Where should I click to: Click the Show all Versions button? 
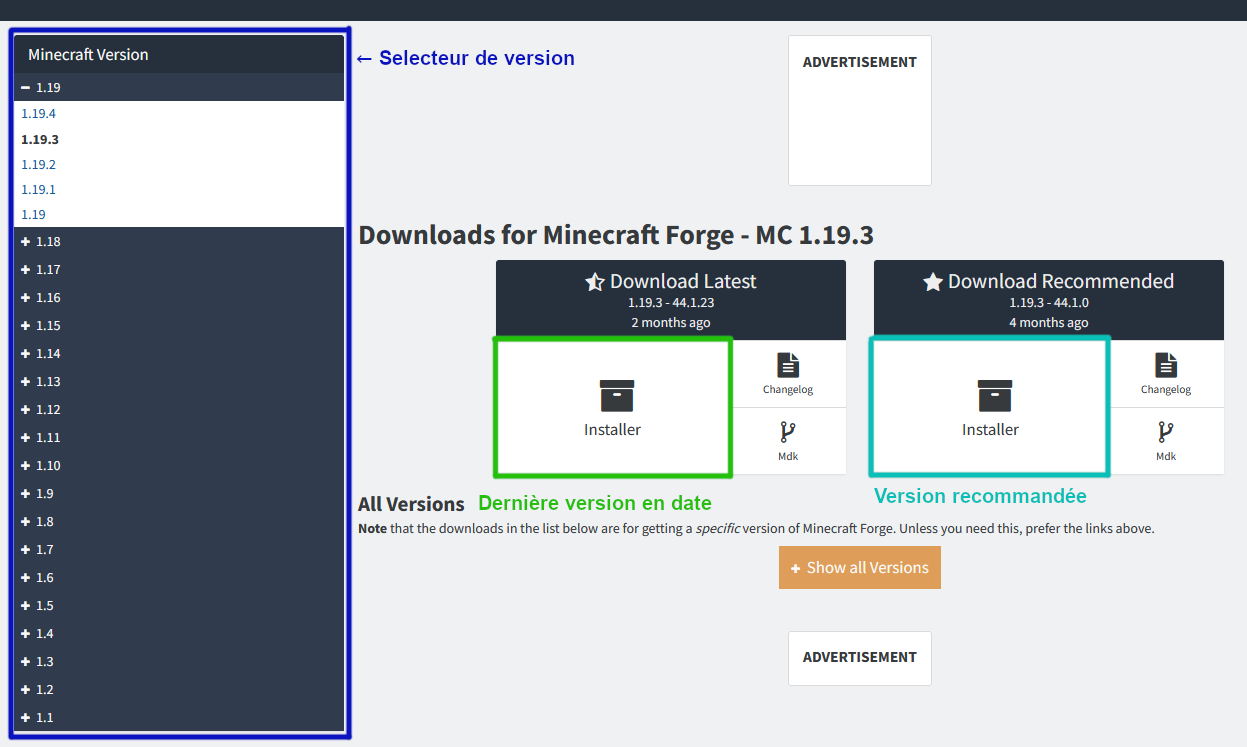pos(860,568)
